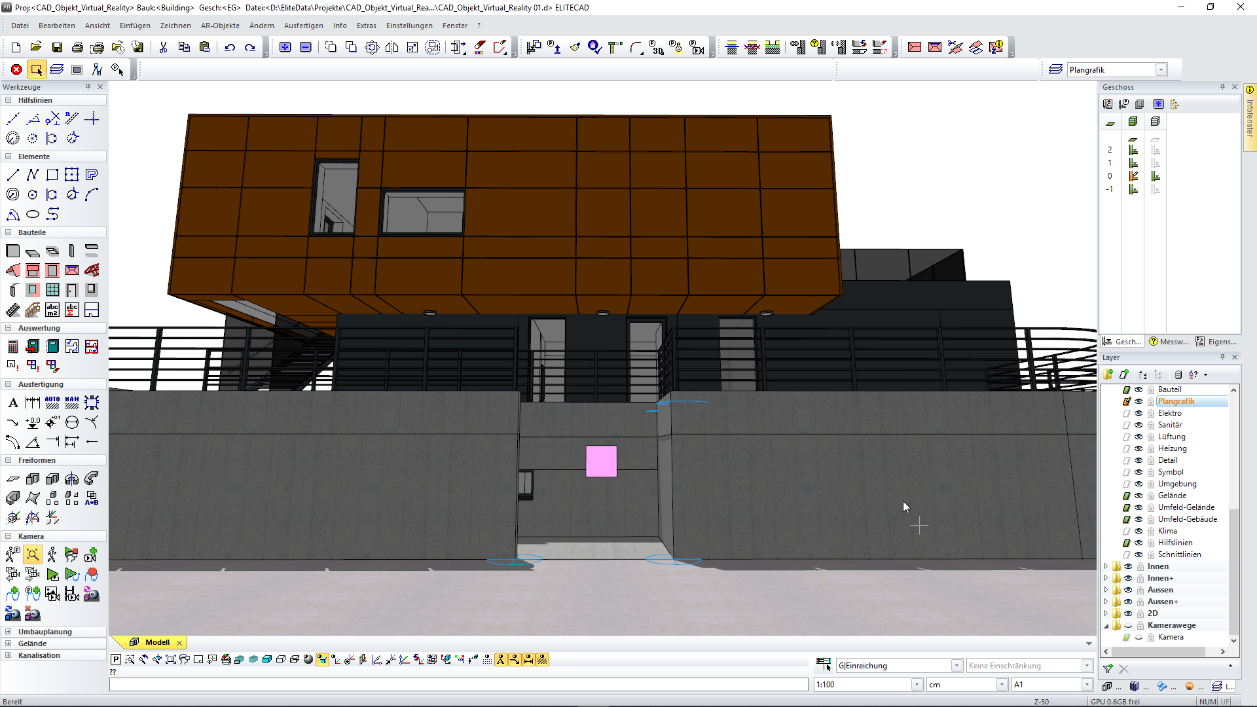
Task: Expand the Aussen layer group
Action: click(x=1106, y=590)
